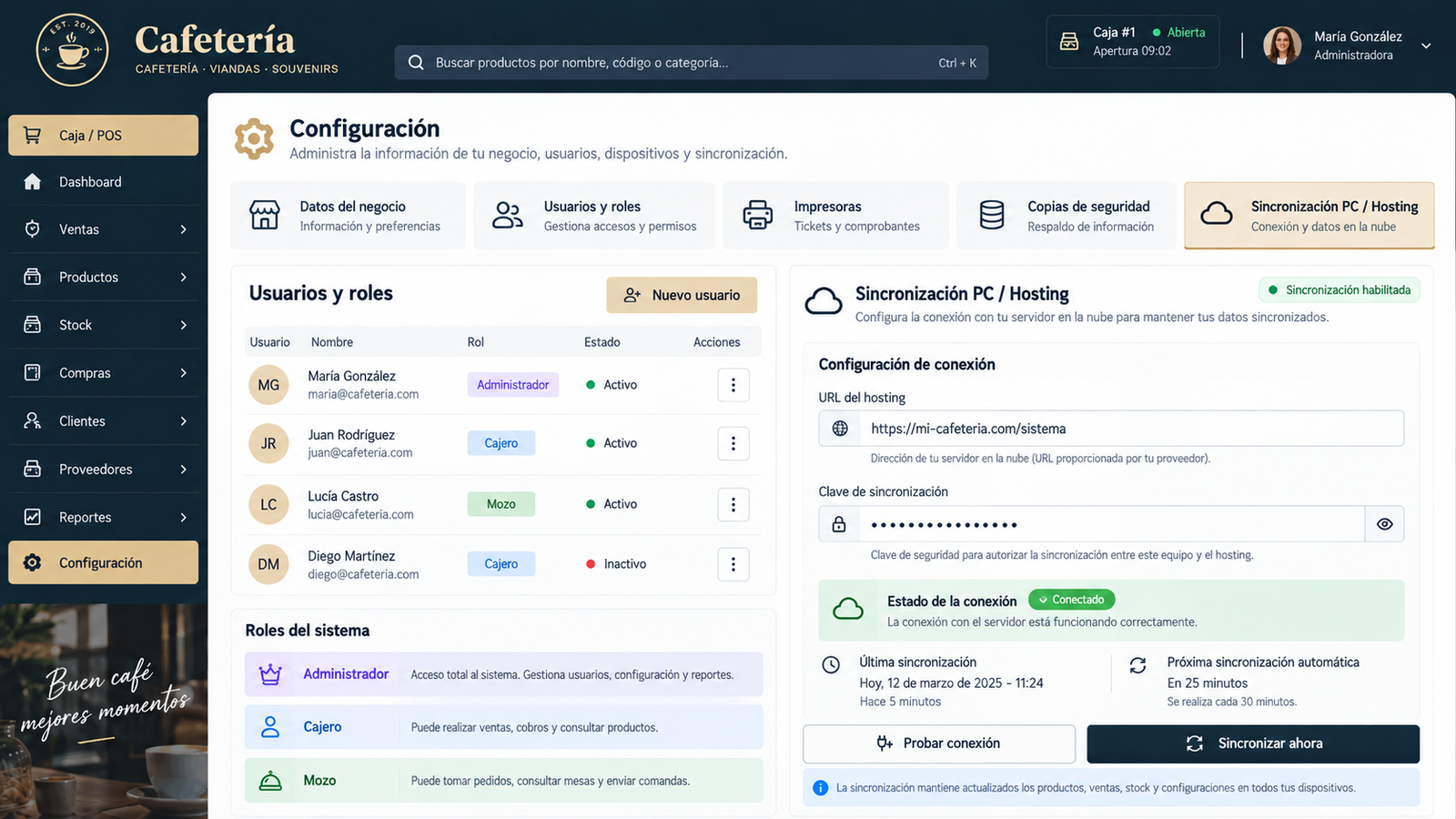Screen dimensions: 1456x819
Task: Open the Usuarios y roles tab
Action: 593,216
